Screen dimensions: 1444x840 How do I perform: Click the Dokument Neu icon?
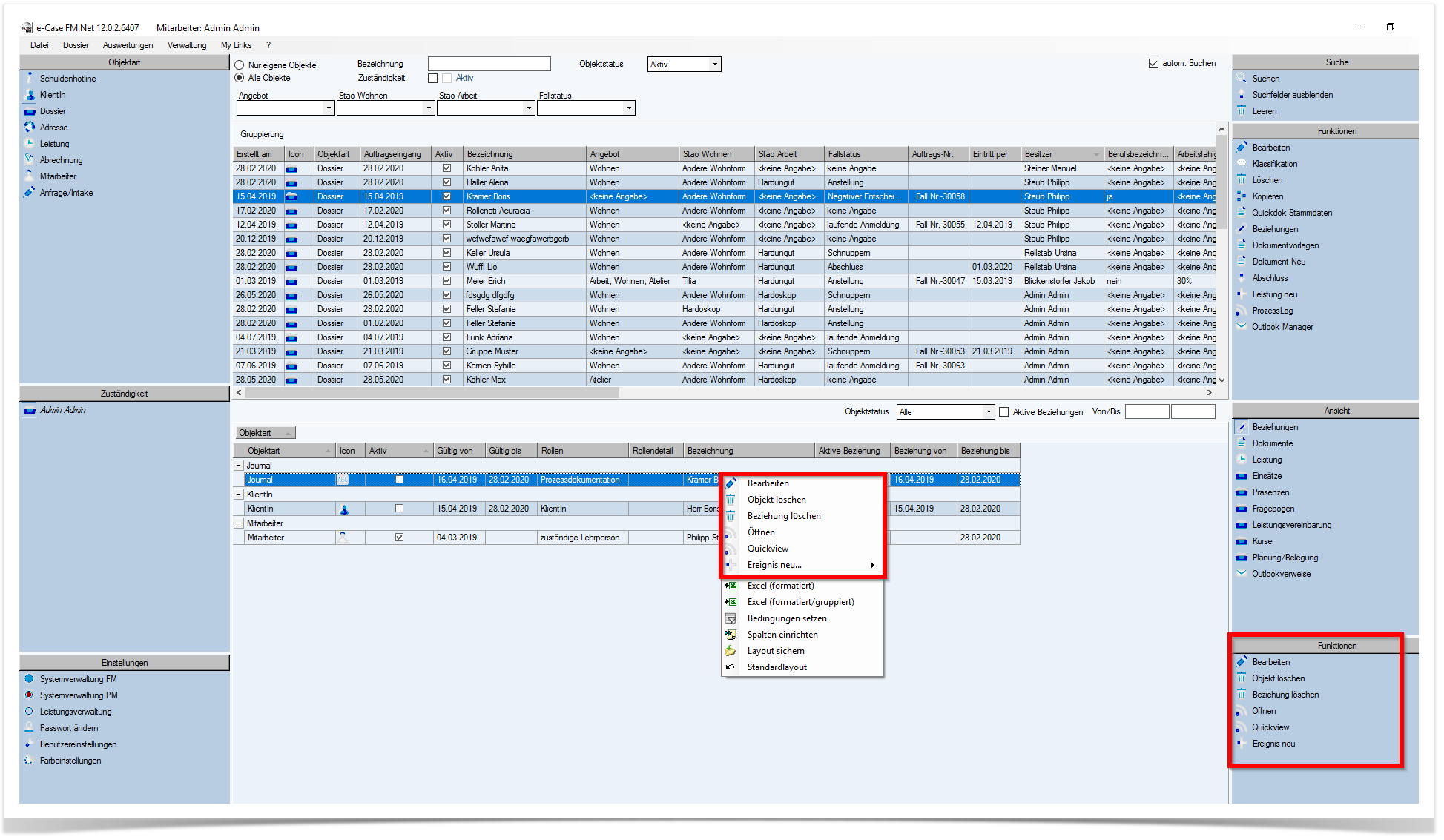click(x=1242, y=262)
